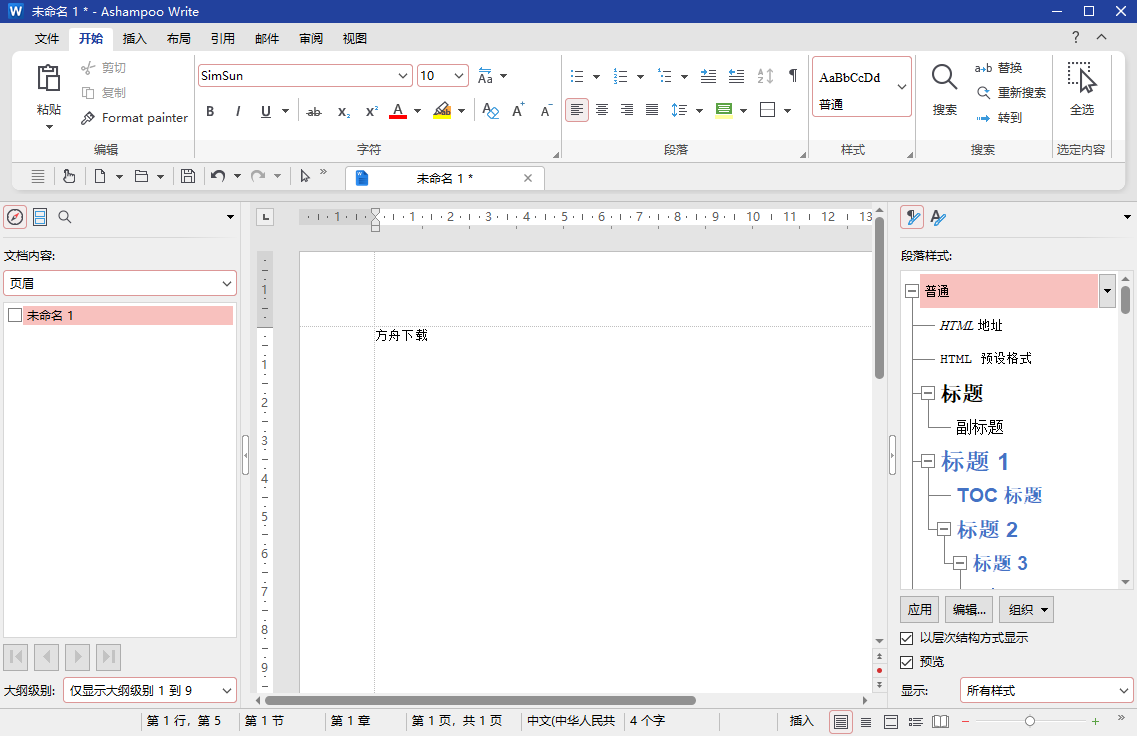Justify the paragraph text

coord(652,110)
